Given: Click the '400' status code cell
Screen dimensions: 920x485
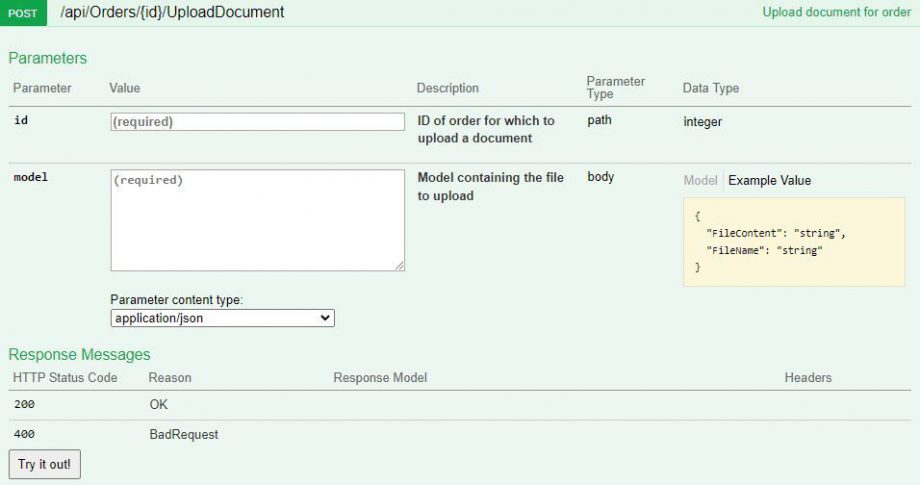Looking at the screenshot, I should (x=24, y=434).
